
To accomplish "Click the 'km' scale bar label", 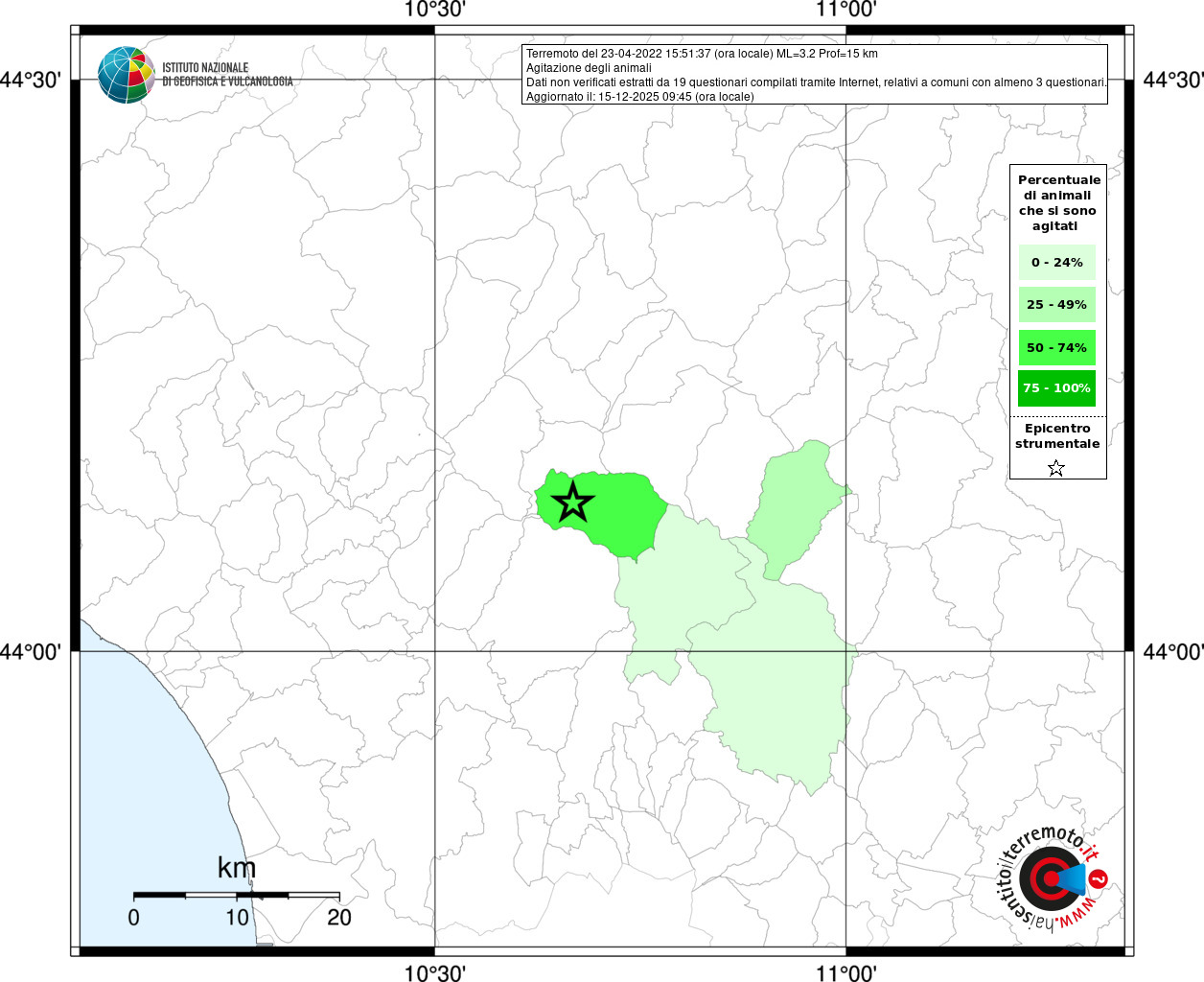I will coord(237,868).
